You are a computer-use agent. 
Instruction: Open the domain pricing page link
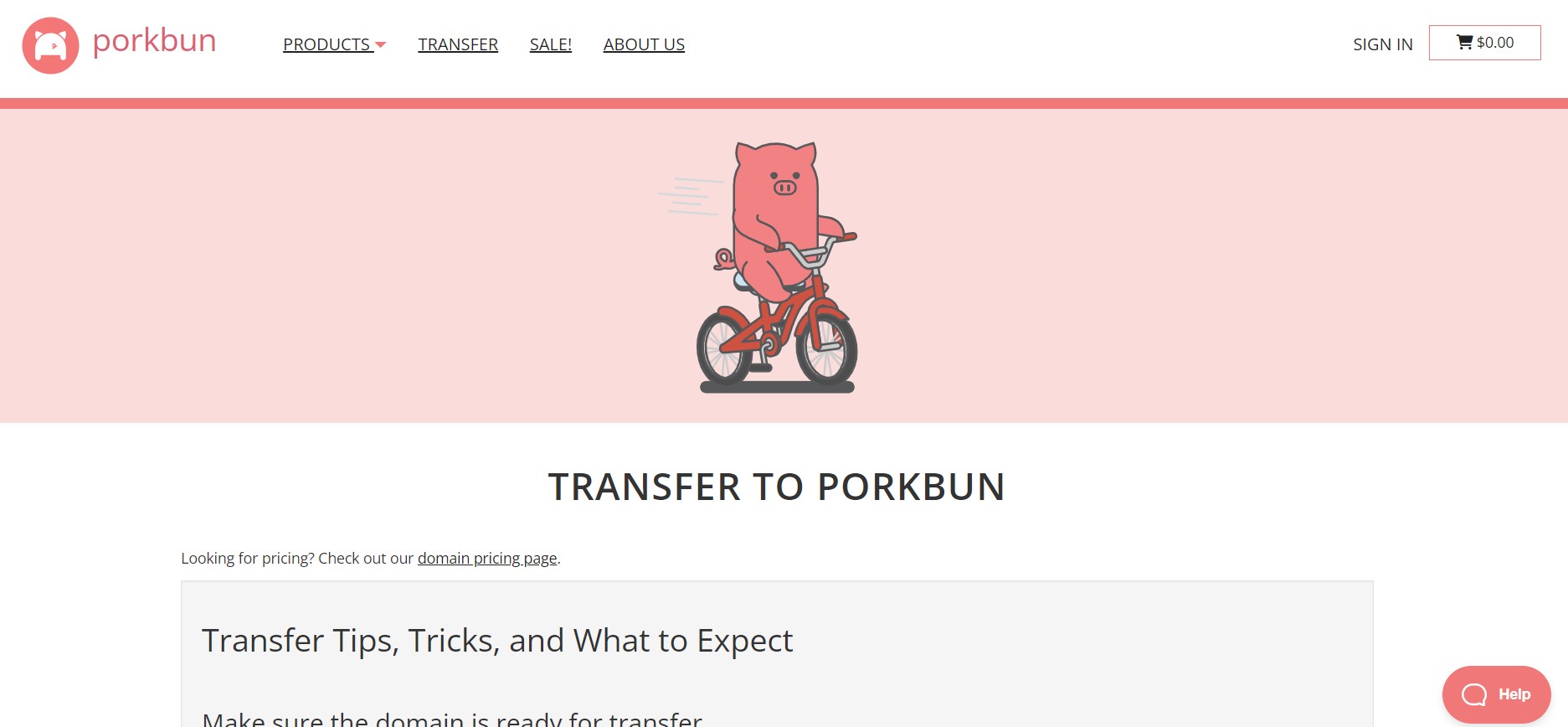487,558
